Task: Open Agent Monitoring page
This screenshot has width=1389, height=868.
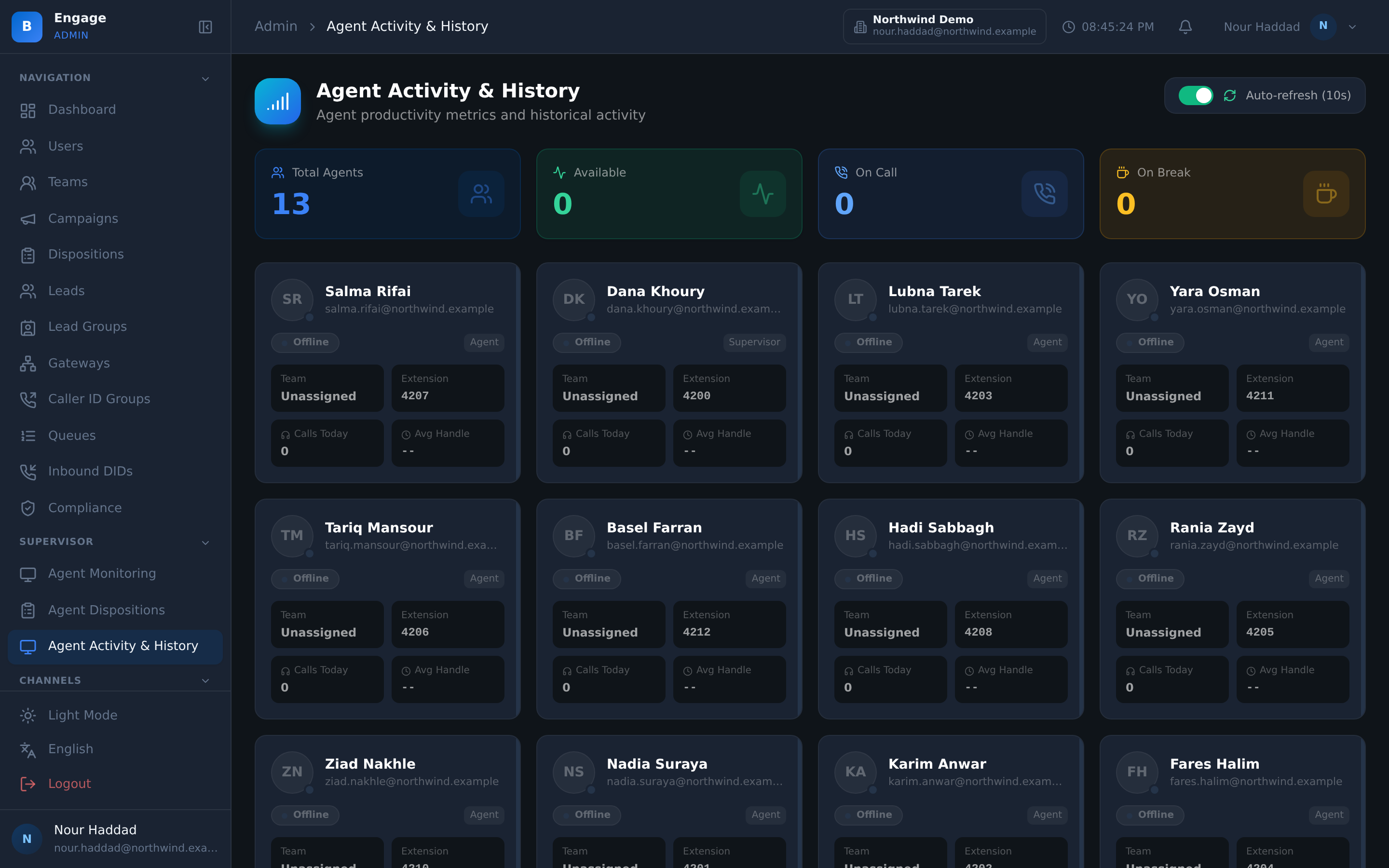Action: pyautogui.click(x=115, y=574)
